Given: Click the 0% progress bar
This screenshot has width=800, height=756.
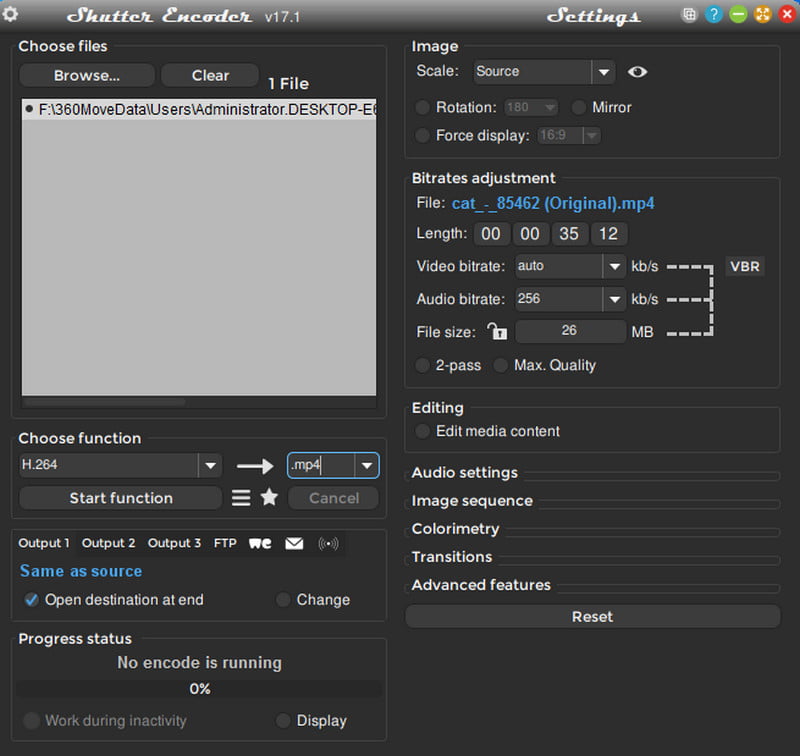Looking at the screenshot, I should pos(199,689).
